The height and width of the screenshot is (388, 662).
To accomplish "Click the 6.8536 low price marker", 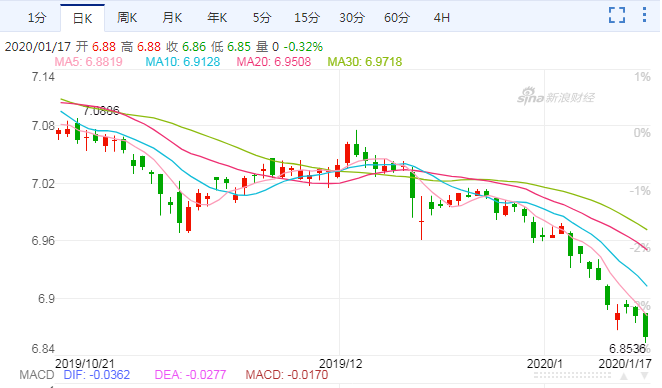I will (x=627, y=349).
